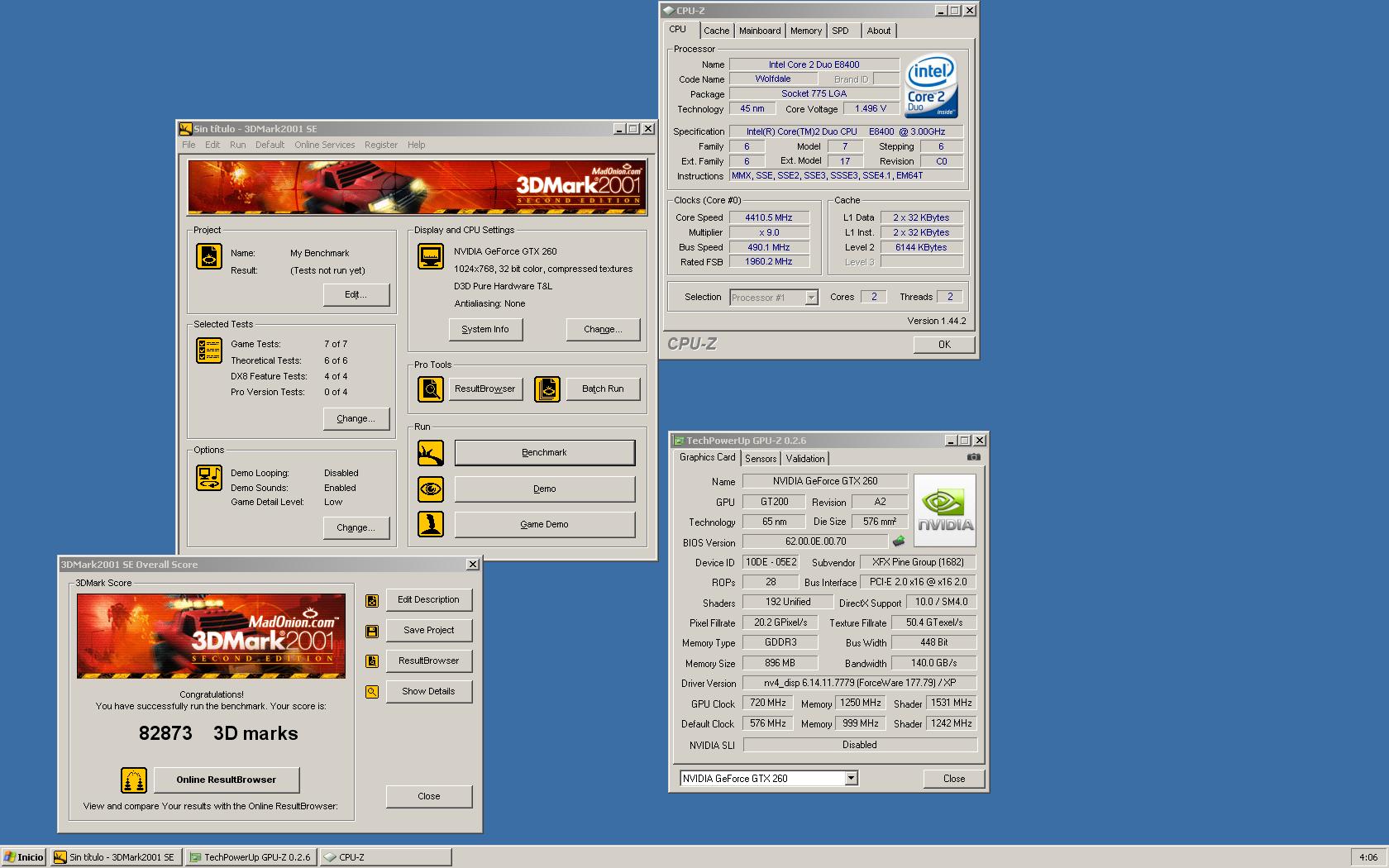Click the Options icon in 3DMark2001

pyautogui.click(x=208, y=478)
